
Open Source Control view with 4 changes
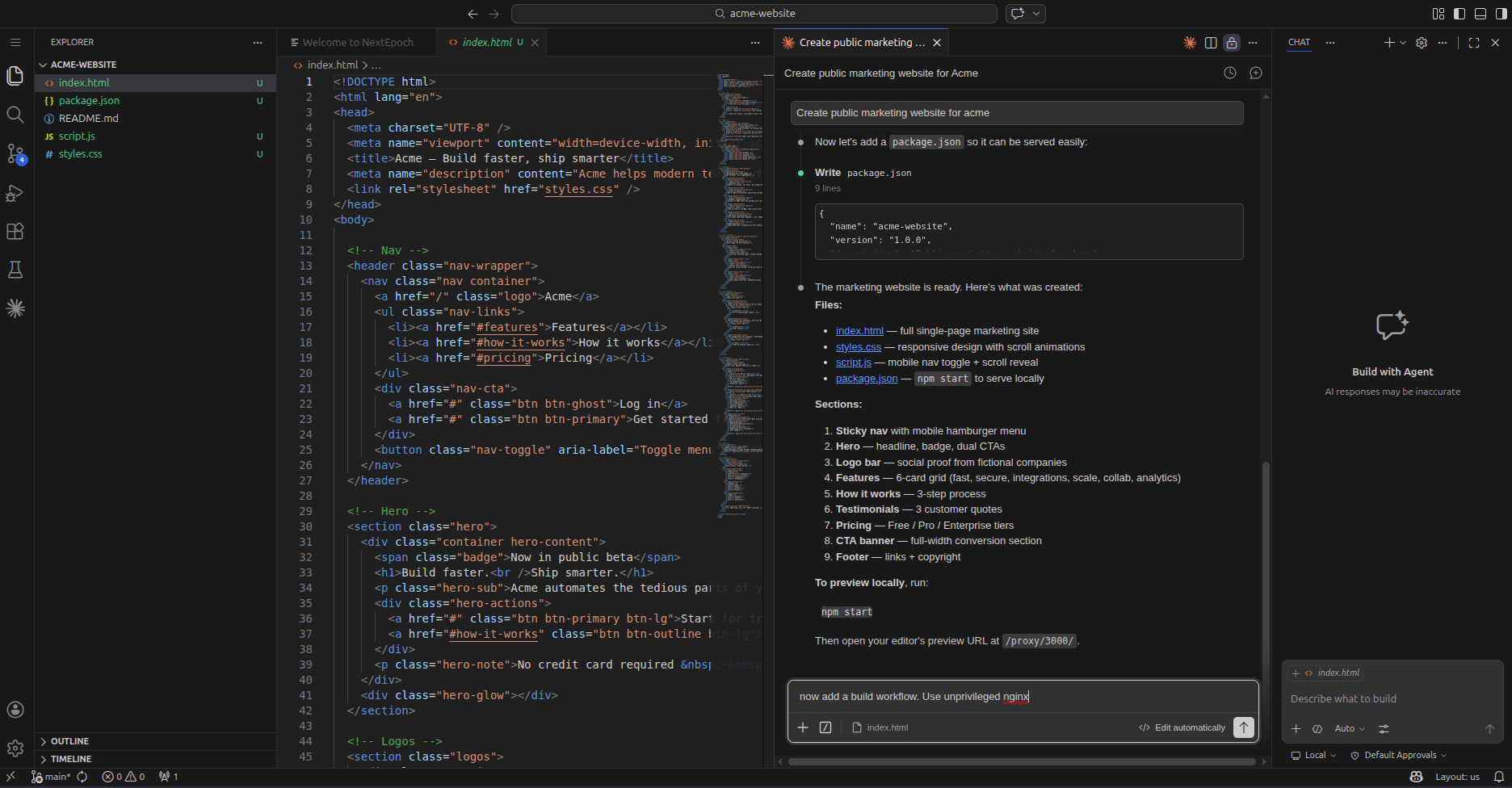tap(15, 153)
